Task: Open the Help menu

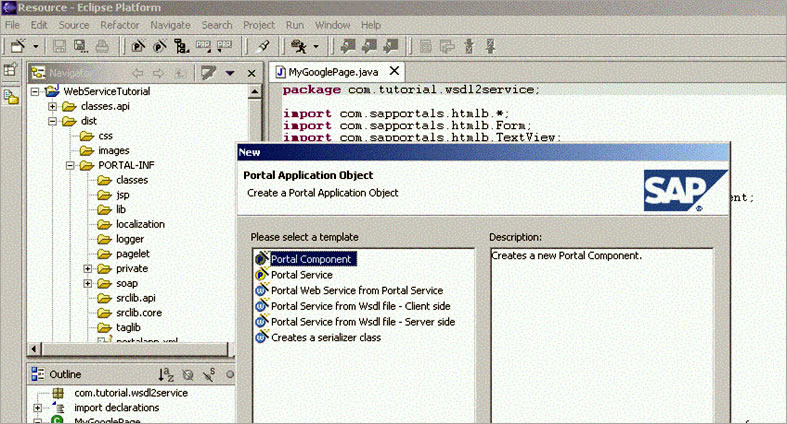Action: click(371, 25)
